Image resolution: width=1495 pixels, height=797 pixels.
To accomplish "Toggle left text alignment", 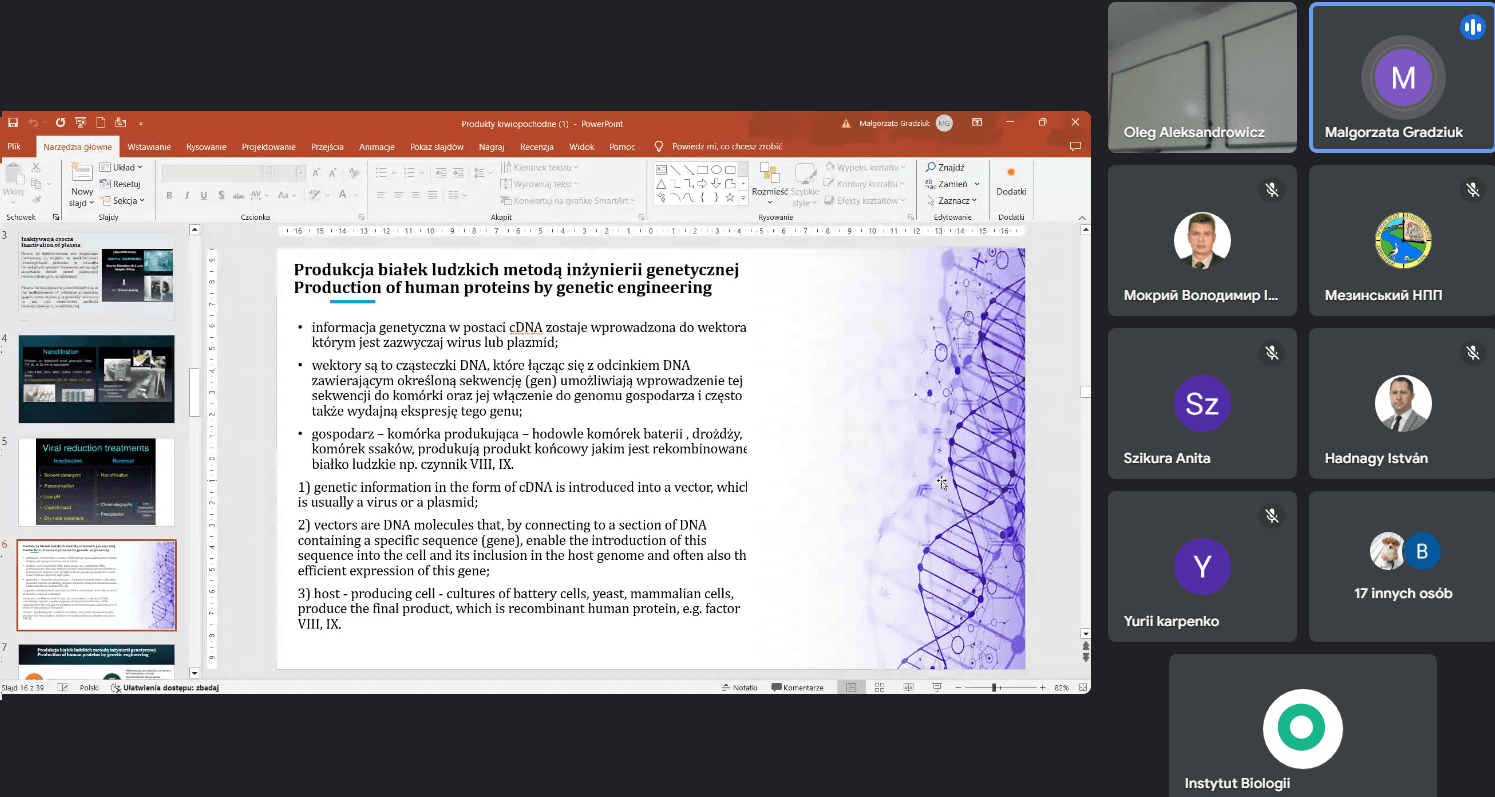I will coord(380,196).
